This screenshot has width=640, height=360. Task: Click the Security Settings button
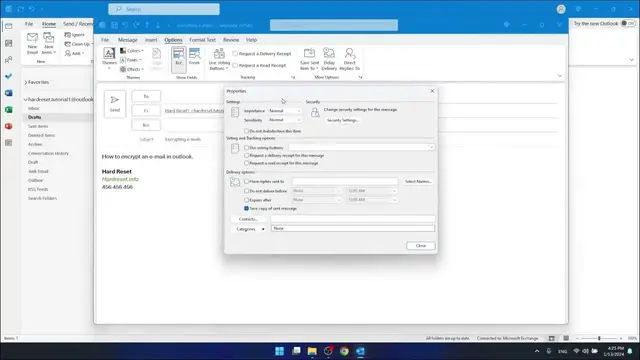pyautogui.click(x=342, y=120)
